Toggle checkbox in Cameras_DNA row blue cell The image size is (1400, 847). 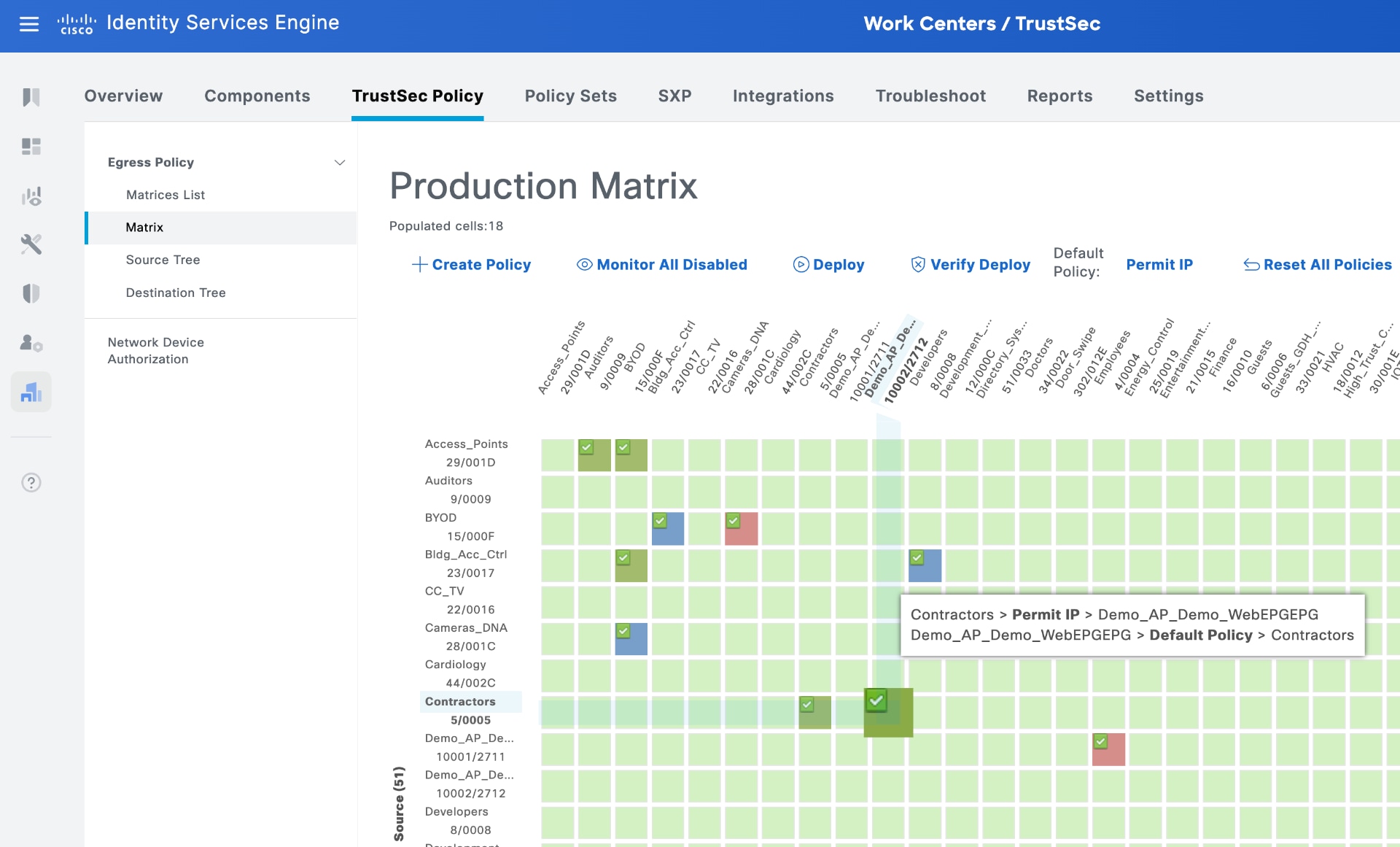pyautogui.click(x=623, y=630)
